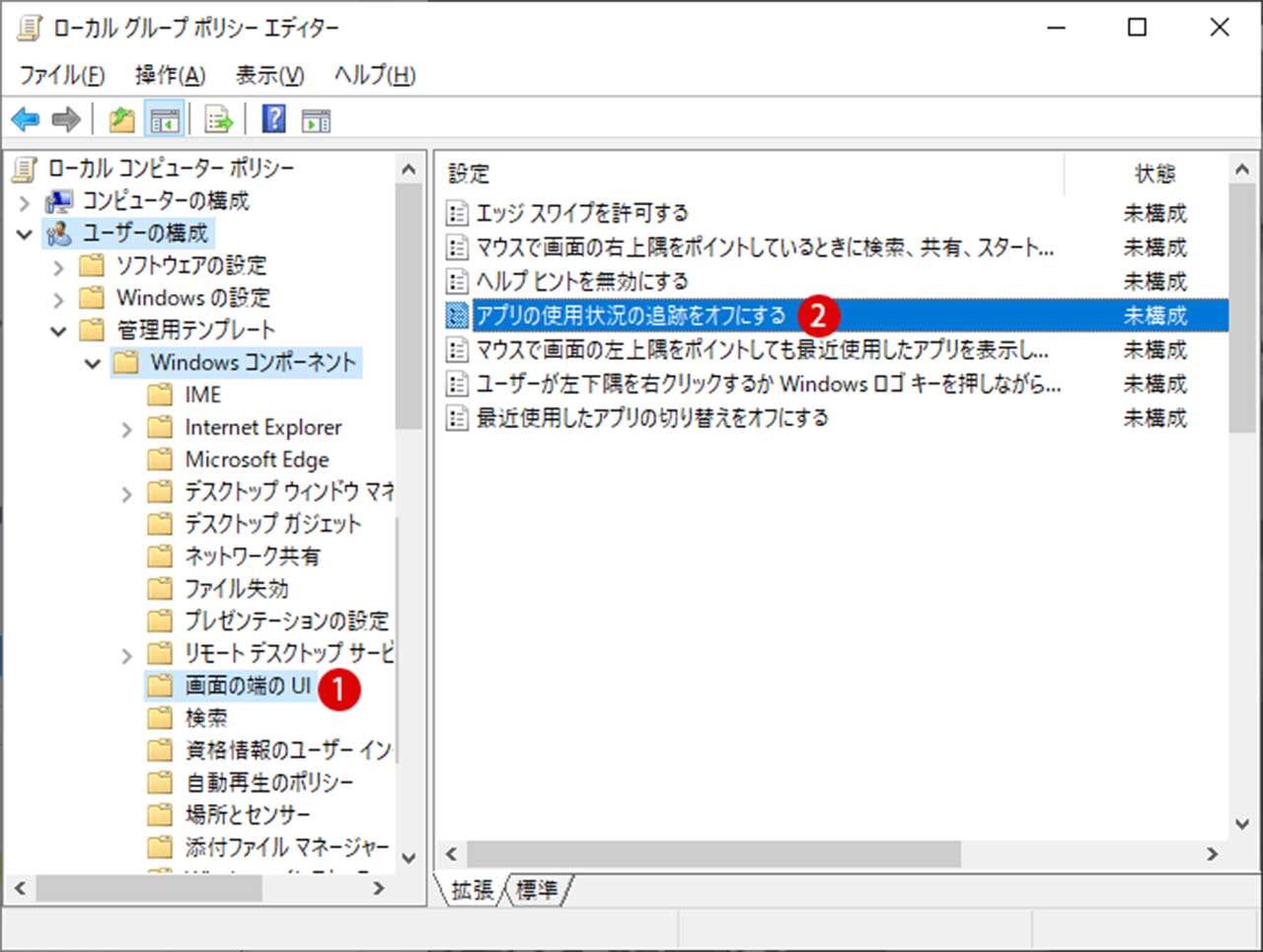This screenshot has width=1263, height=952.
Task: Click tree pane vertical scrollbar up arrow
Action: click(409, 169)
